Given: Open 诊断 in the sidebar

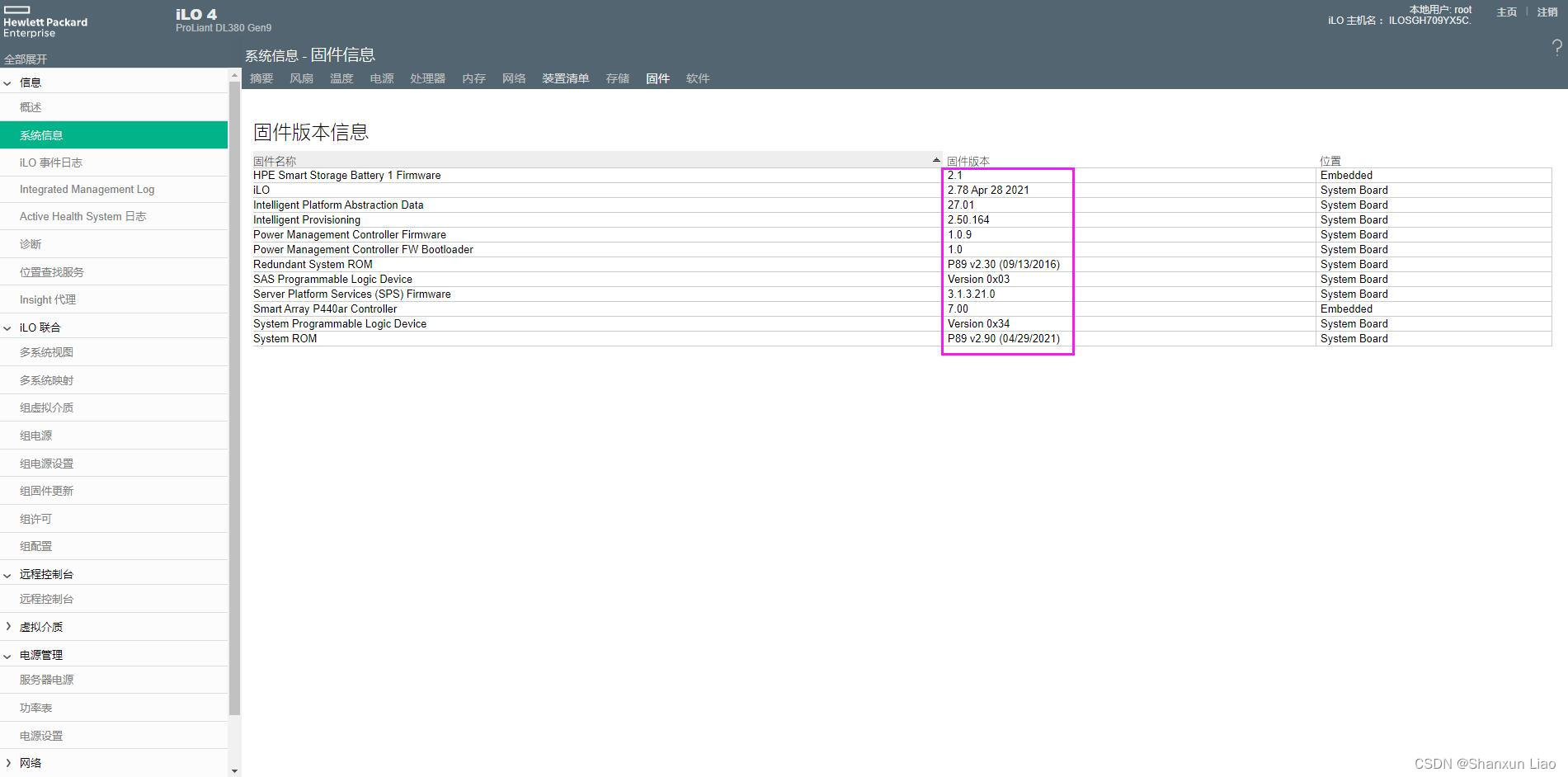Looking at the screenshot, I should [x=114, y=244].
